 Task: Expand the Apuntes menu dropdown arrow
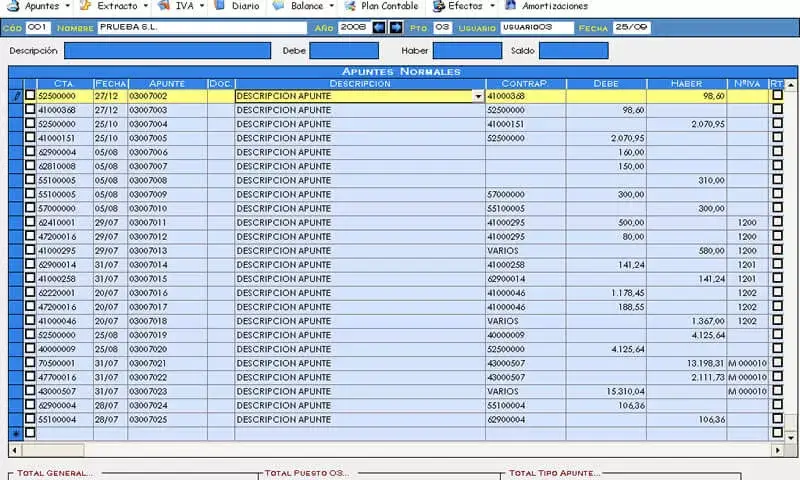68,6
